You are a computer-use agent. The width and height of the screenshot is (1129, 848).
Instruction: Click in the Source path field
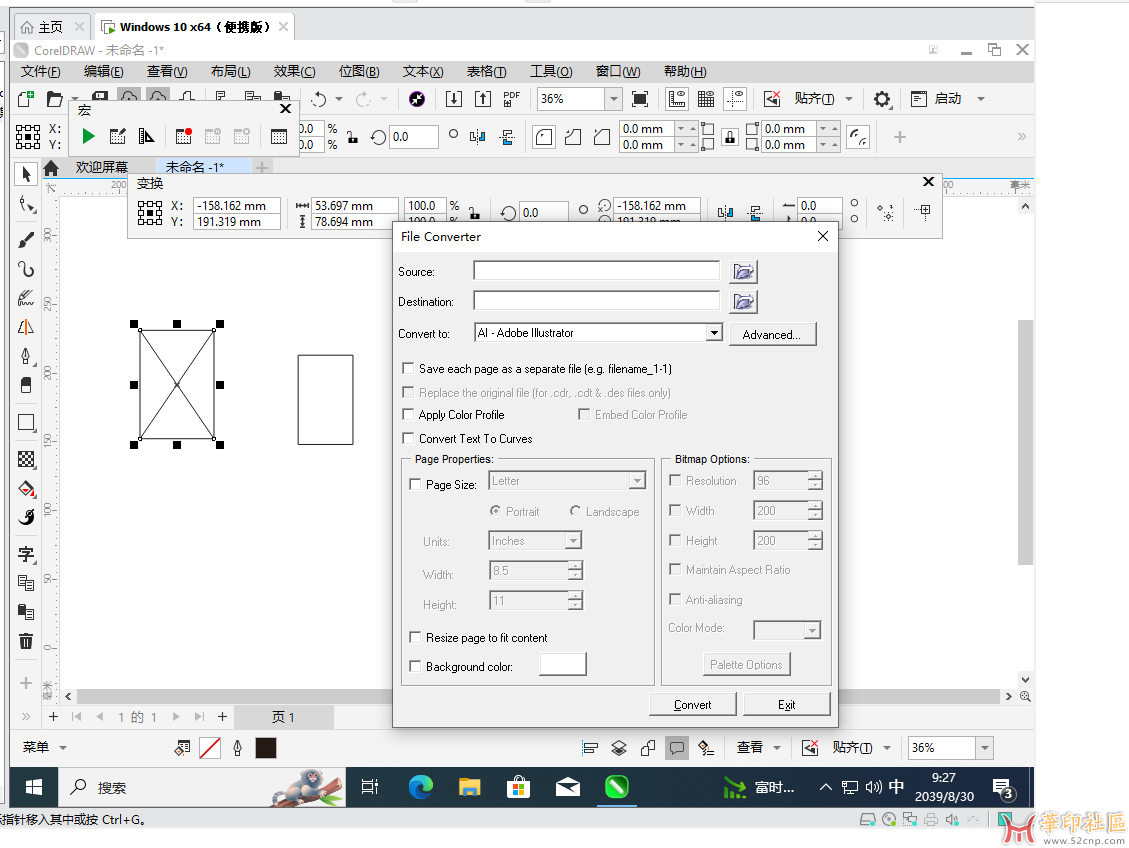point(596,271)
